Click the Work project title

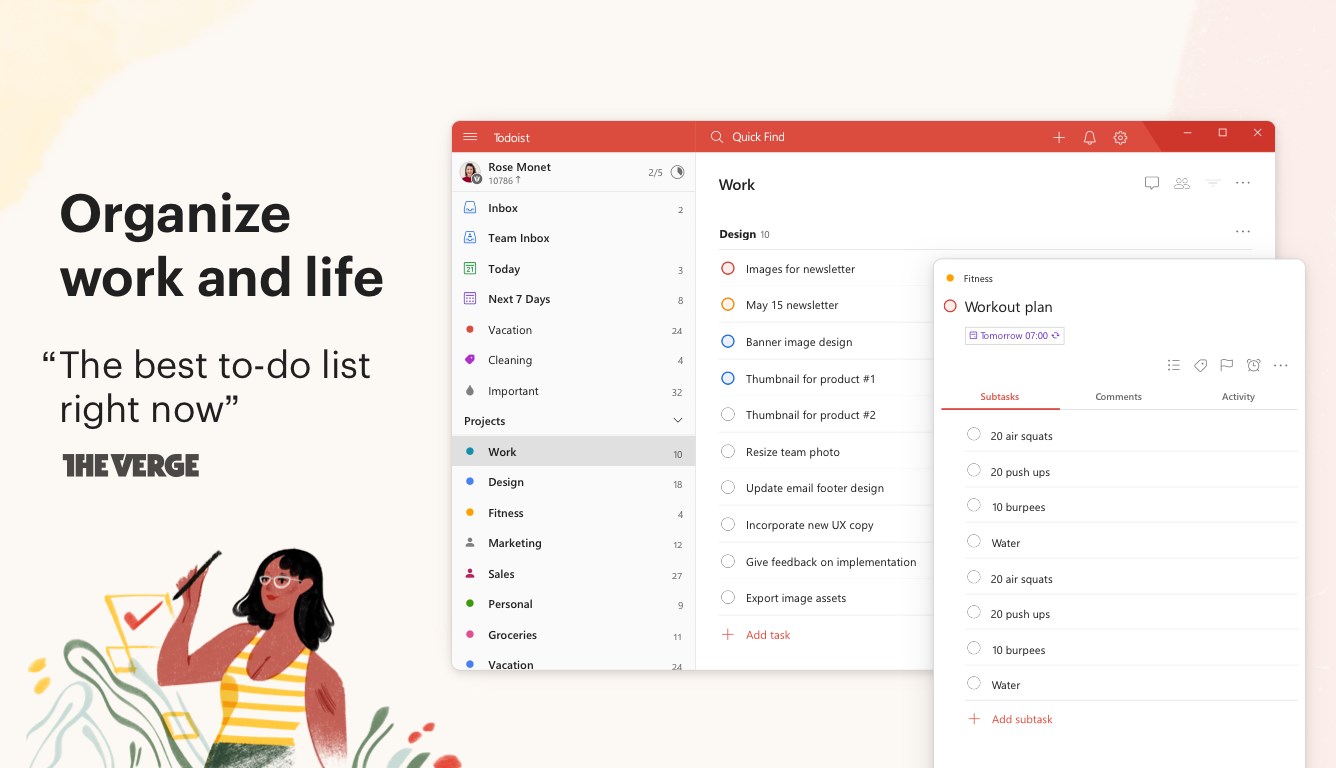coord(737,185)
